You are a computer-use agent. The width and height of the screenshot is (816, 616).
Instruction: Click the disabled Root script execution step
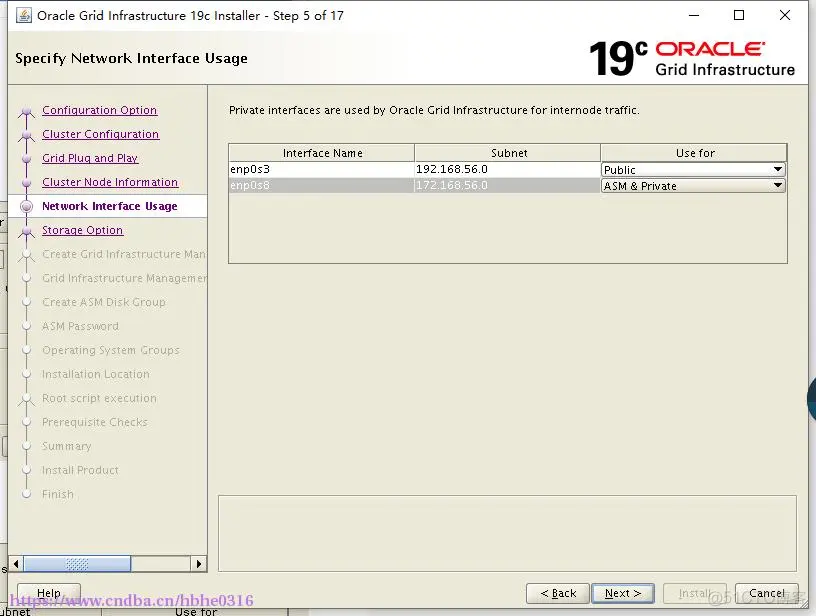click(99, 398)
